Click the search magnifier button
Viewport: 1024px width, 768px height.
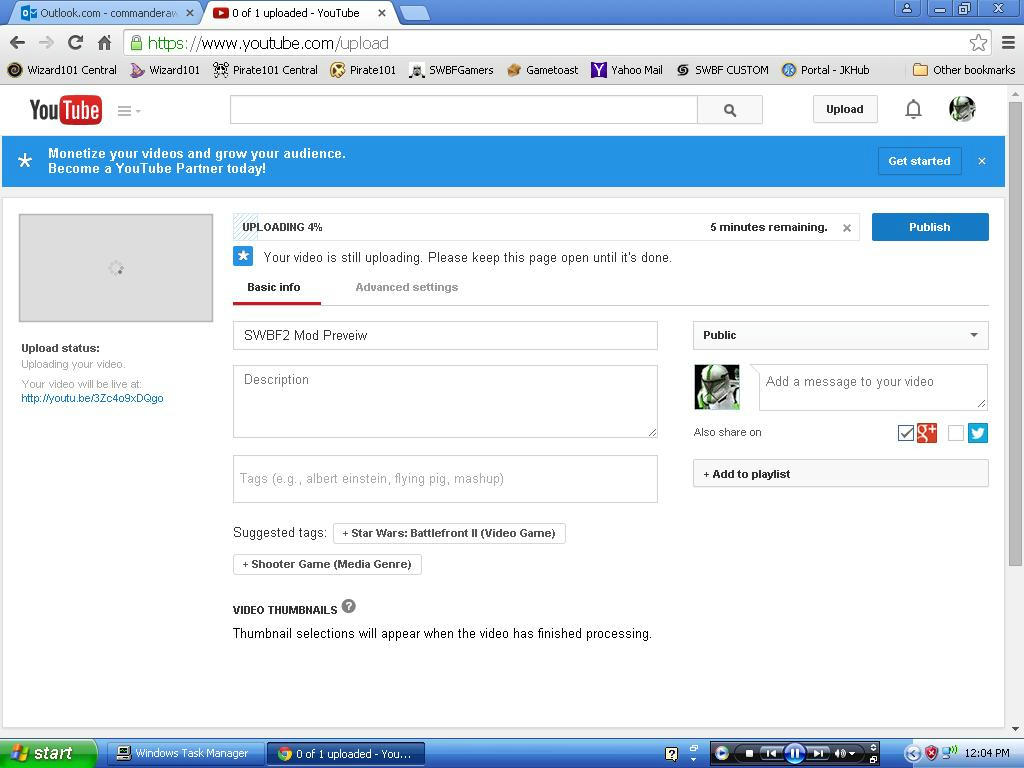pos(729,110)
